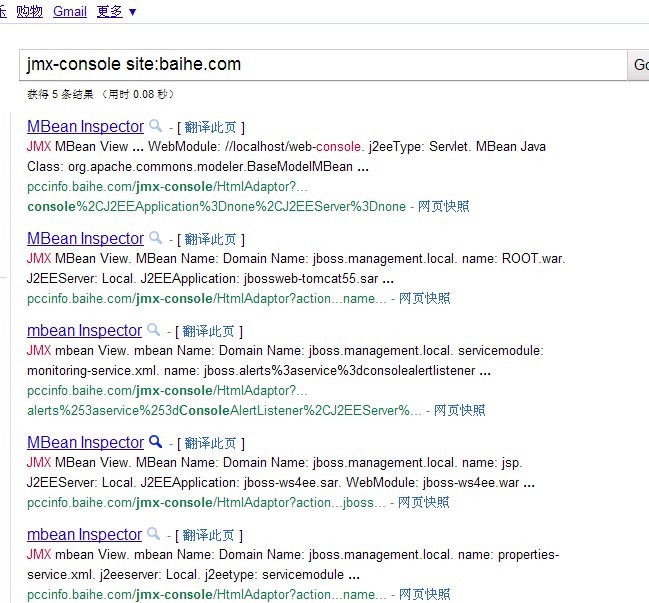The height and width of the screenshot is (603, 649).
Task: Translate the properties-service.xml result page
Action: pyautogui.click(x=208, y=535)
